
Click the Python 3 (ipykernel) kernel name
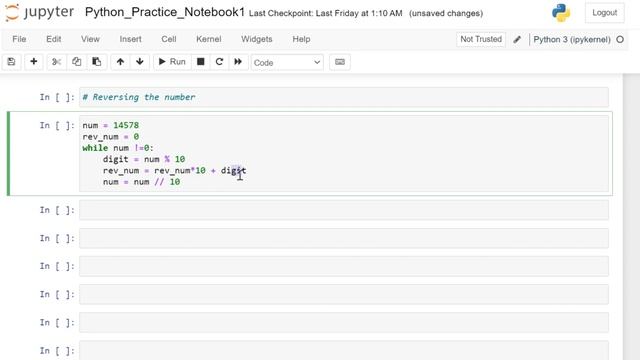572,40
